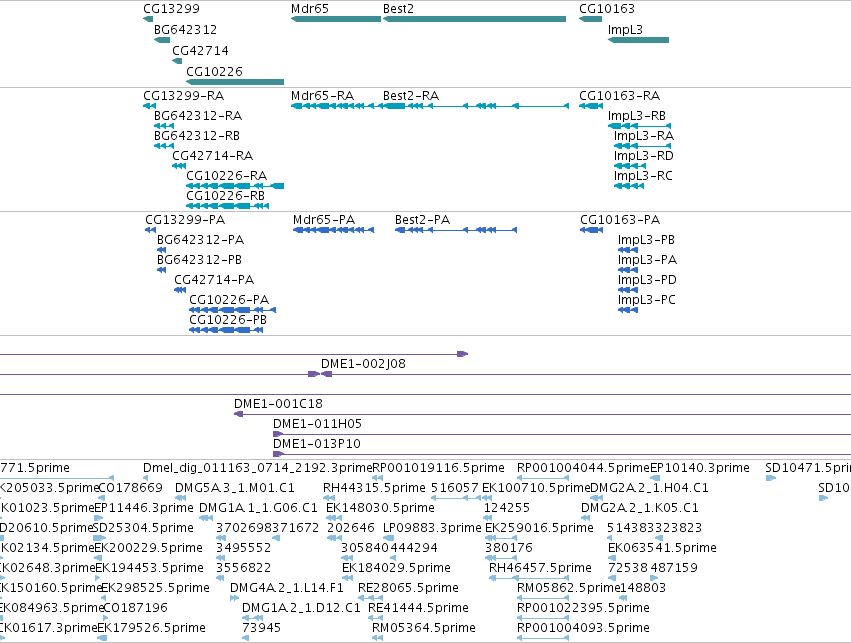Select protein CG13299-PA label
This screenshot has height=643, width=851.
[185, 220]
